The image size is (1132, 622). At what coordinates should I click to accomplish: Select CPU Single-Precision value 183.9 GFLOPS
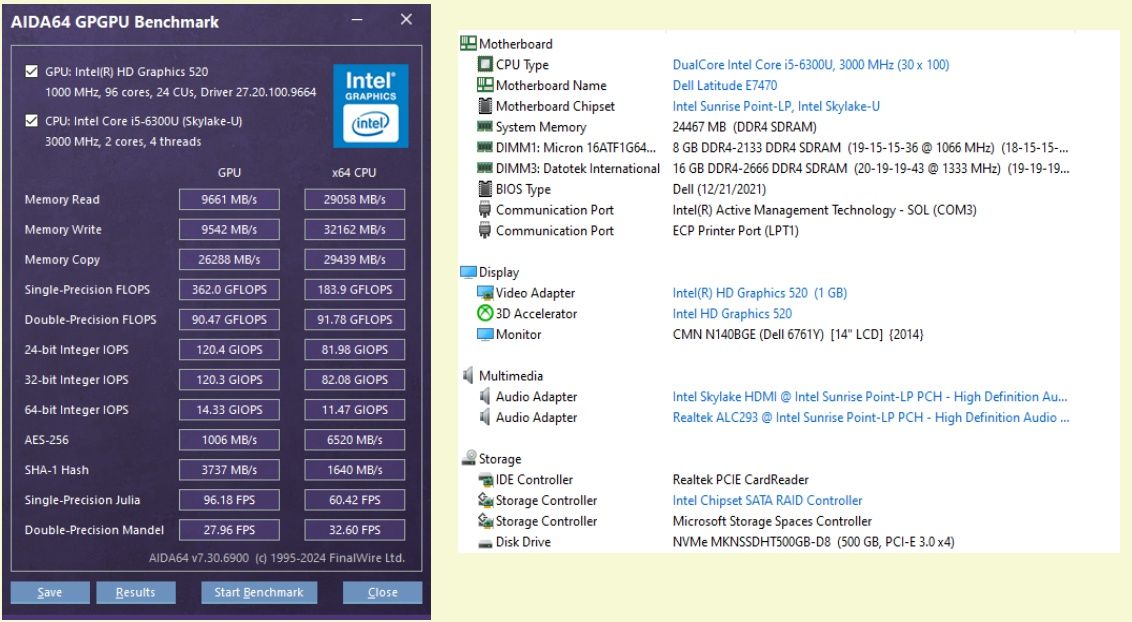[x=354, y=289]
